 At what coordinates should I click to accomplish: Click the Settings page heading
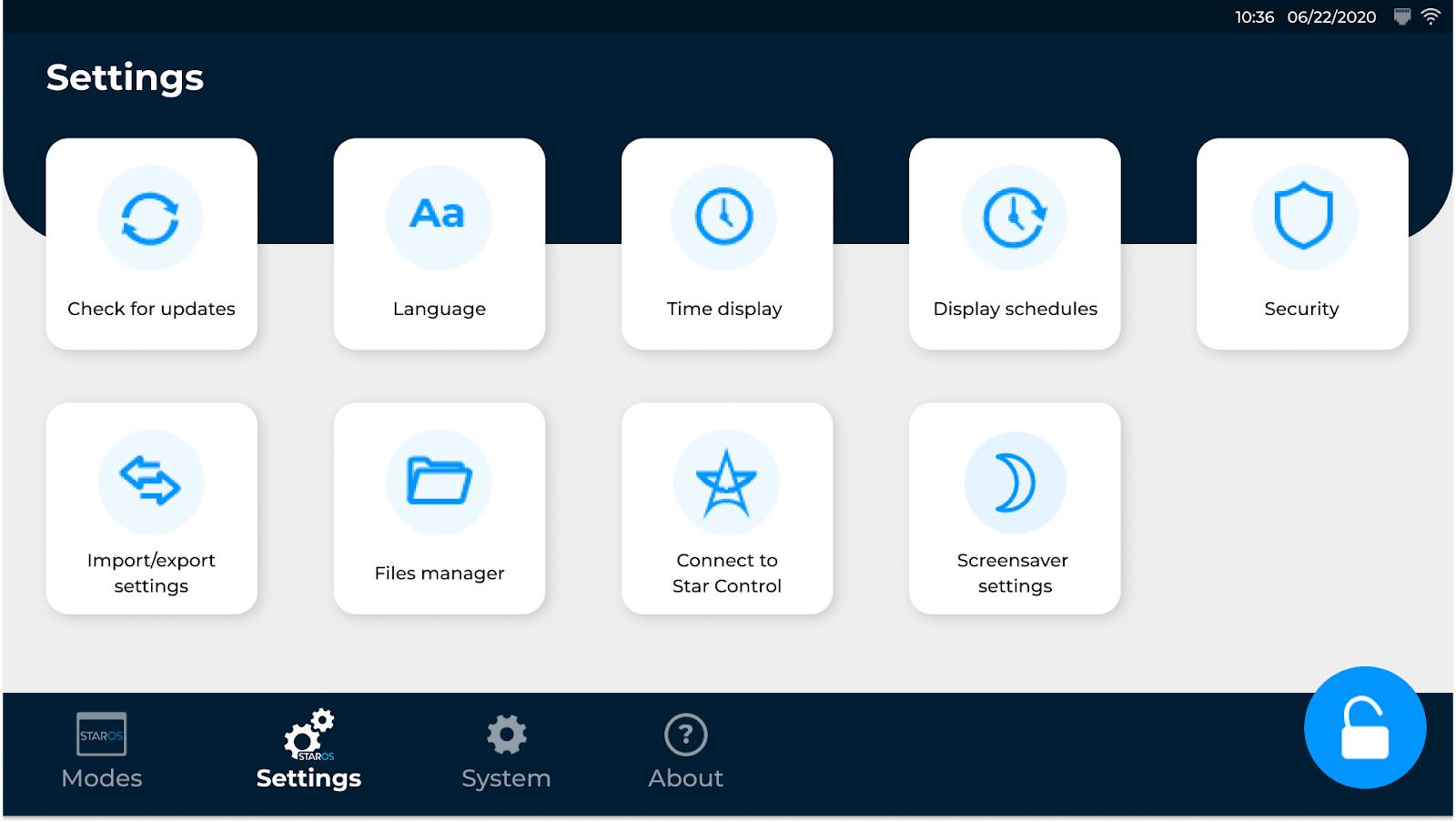[125, 78]
